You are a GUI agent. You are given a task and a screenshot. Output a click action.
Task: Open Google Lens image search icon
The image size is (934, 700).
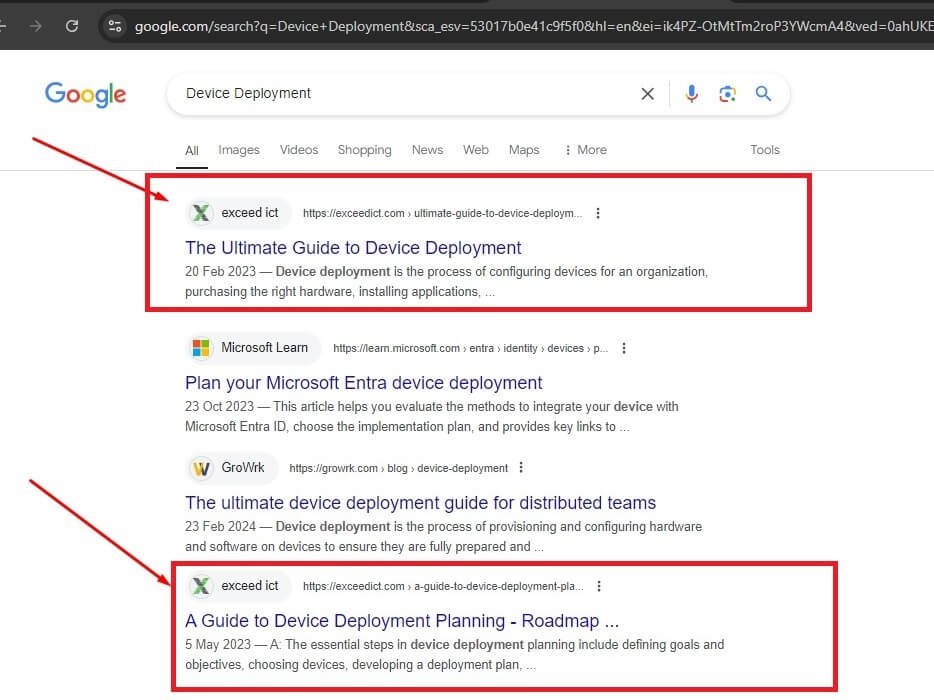[x=727, y=94]
